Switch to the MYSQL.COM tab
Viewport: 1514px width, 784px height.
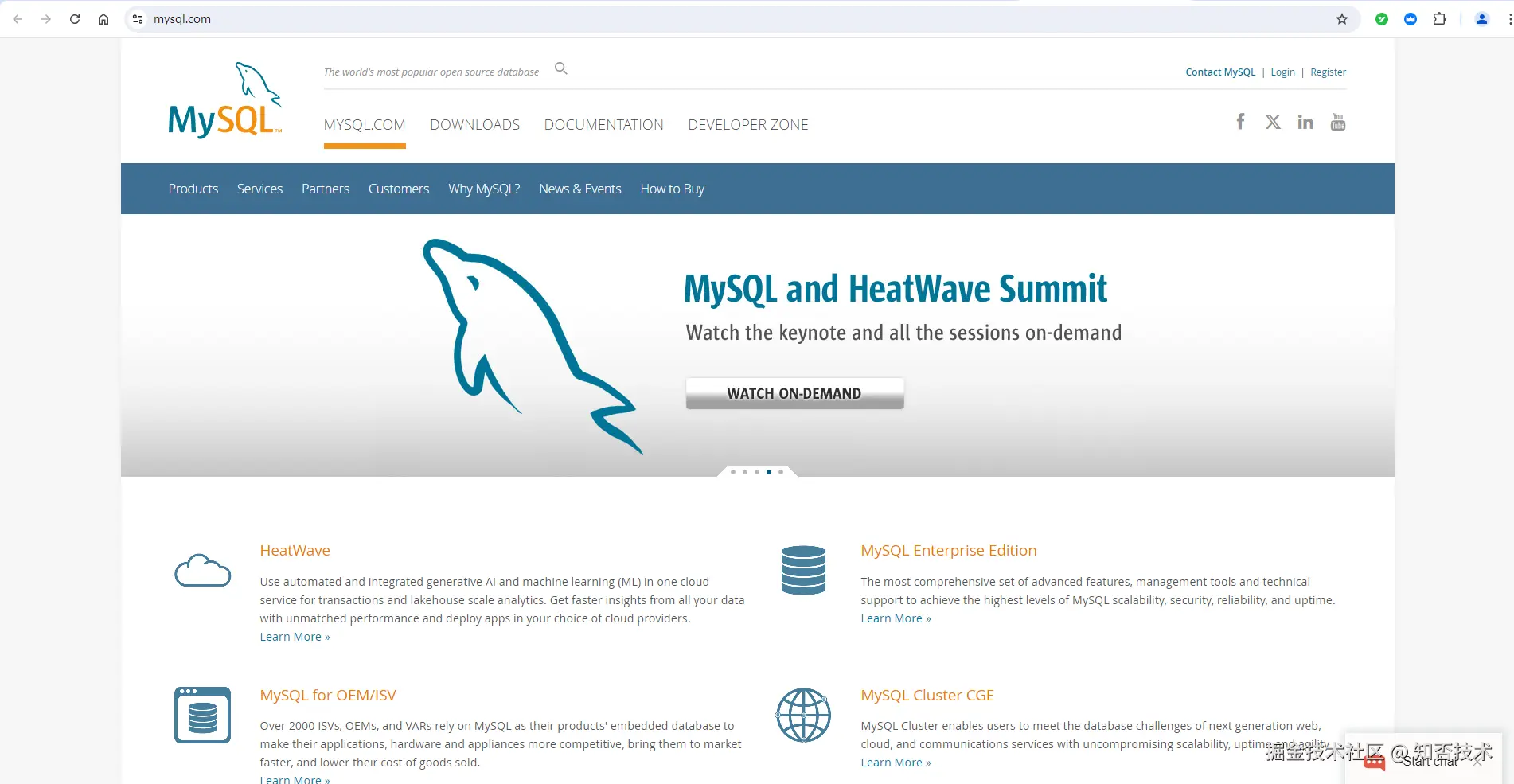pos(365,125)
